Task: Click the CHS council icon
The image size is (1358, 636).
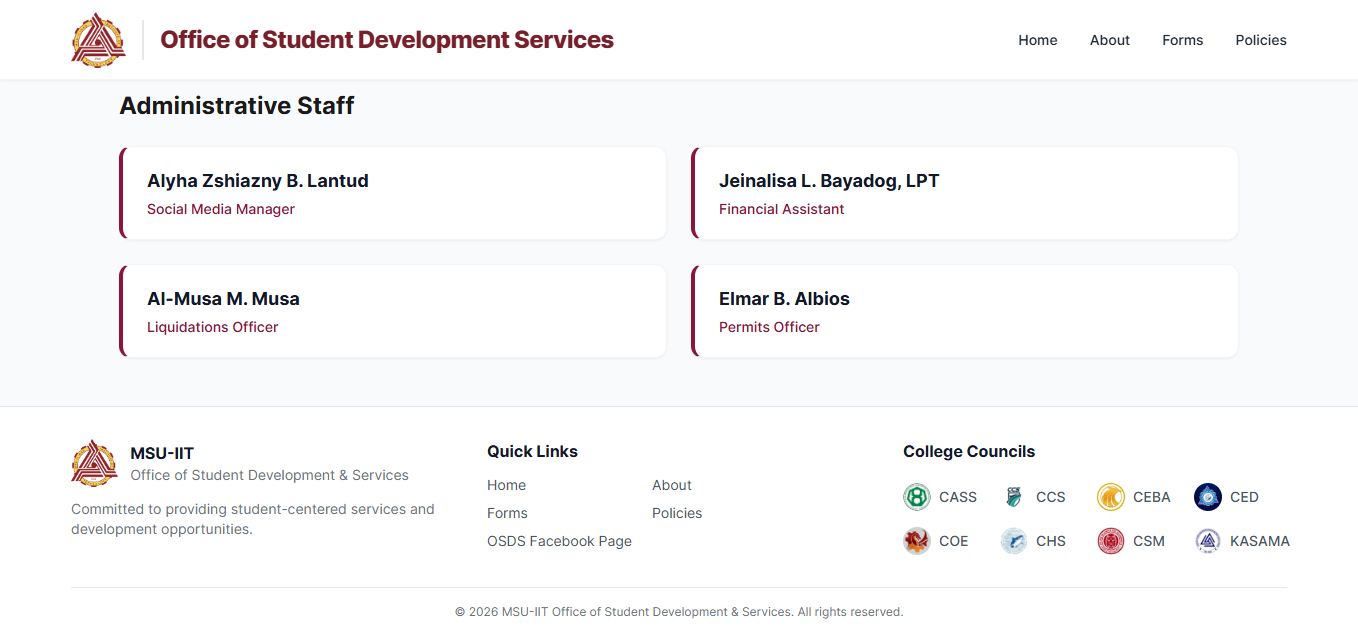Action: point(1013,541)
